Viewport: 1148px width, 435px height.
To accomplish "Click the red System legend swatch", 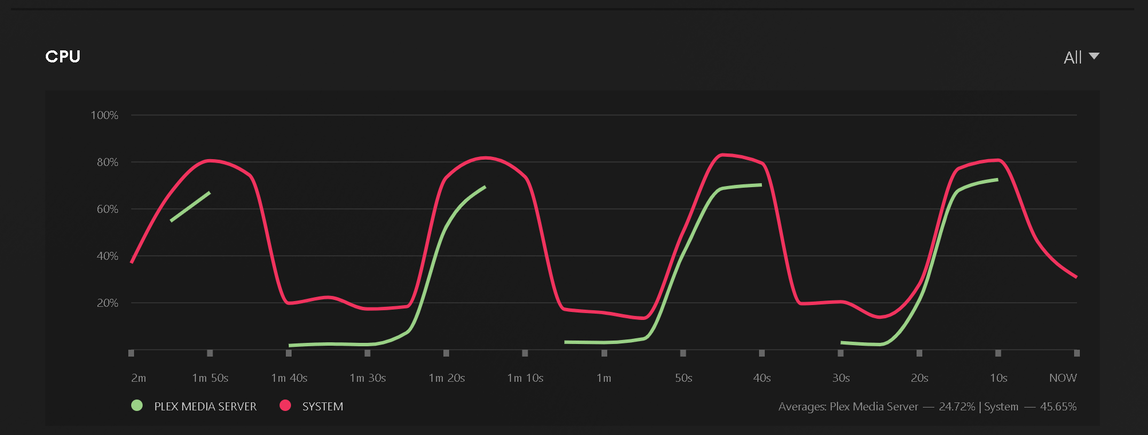I will click(x=285, y=406).
